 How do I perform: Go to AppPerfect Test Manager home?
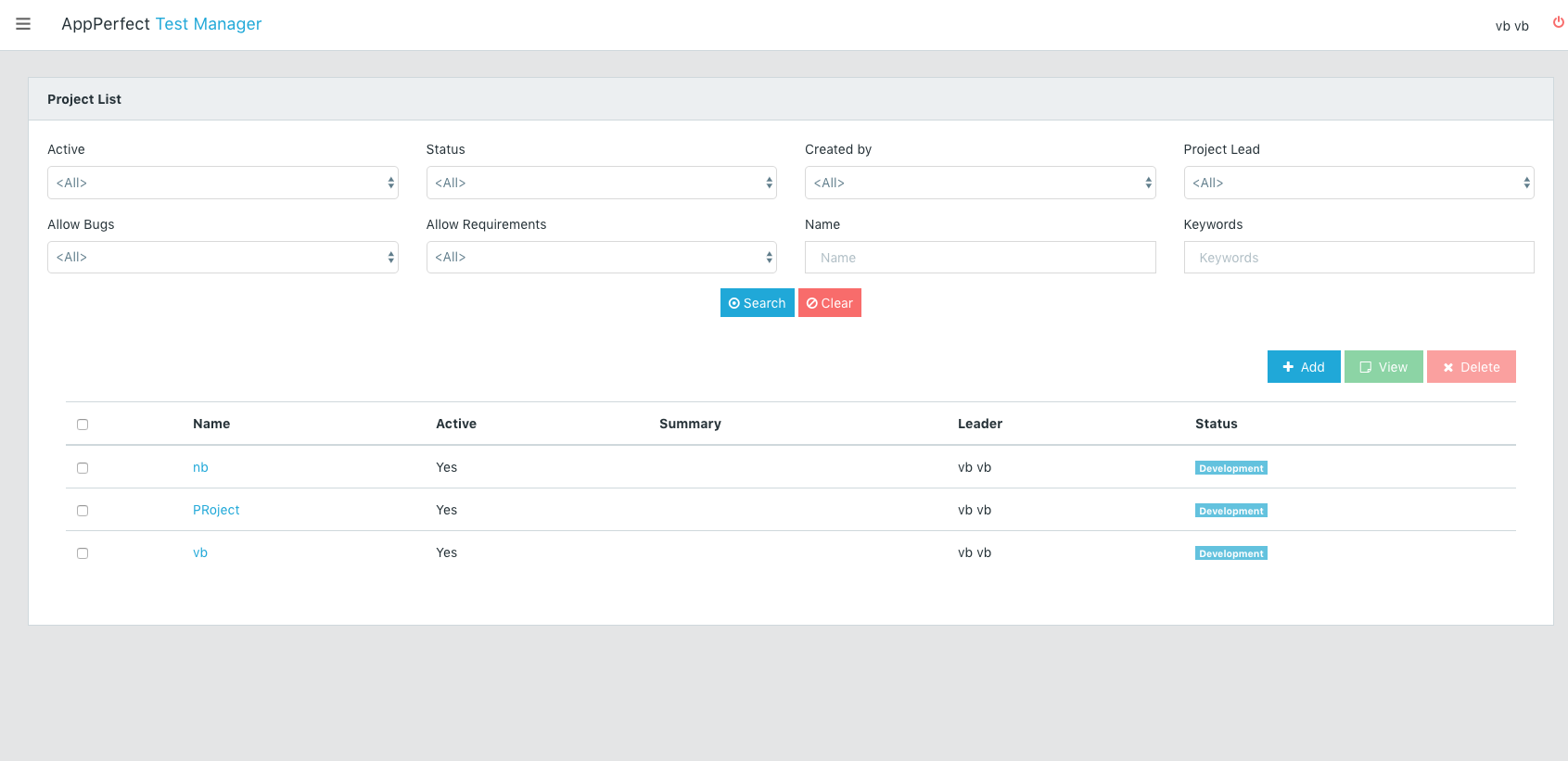[161, 24]
